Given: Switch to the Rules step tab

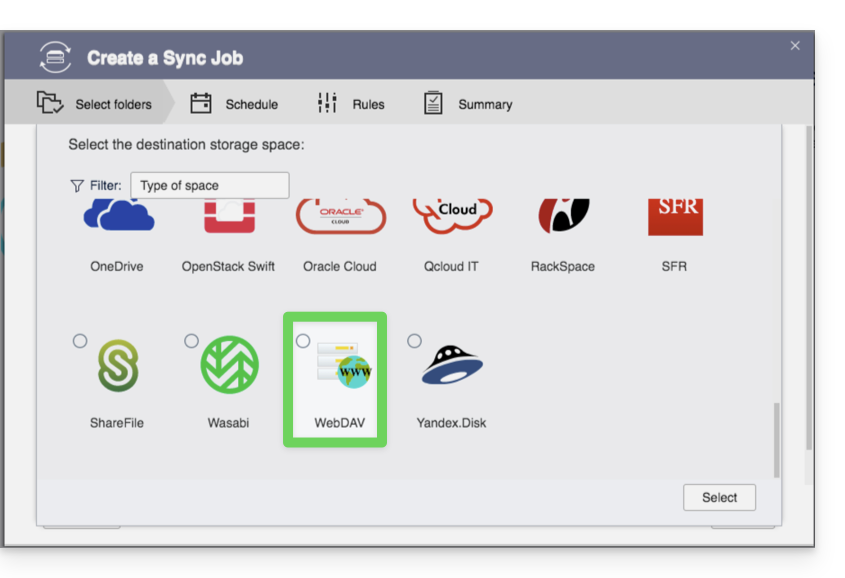Looking at the screenshot, I should (x=351, y=104).
